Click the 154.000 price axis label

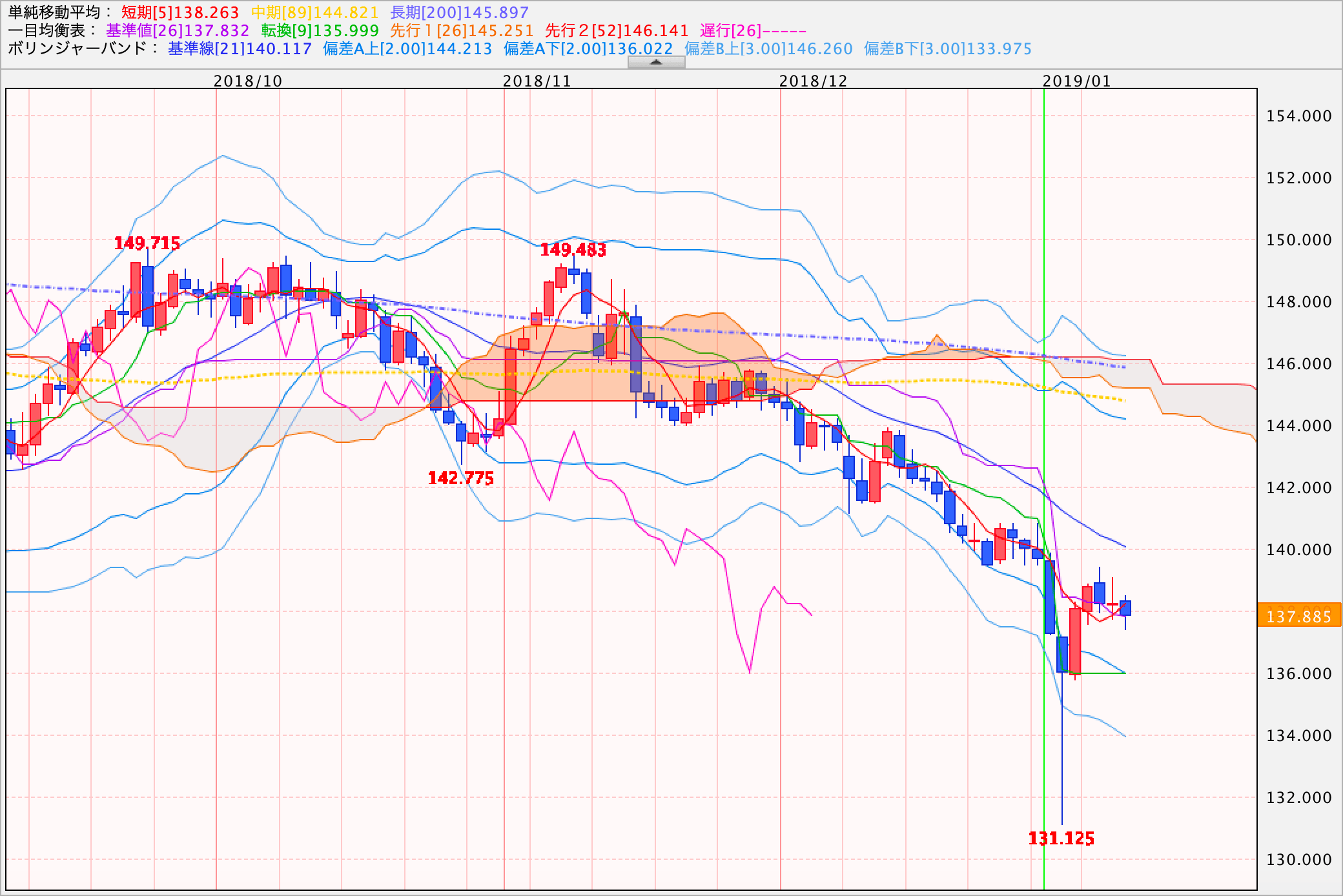[x=1299, y=116]
